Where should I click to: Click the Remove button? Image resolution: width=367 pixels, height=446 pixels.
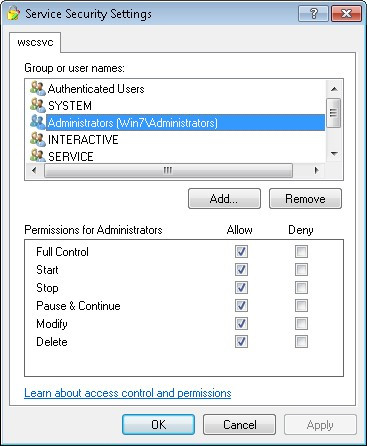[x=305, y=199]
